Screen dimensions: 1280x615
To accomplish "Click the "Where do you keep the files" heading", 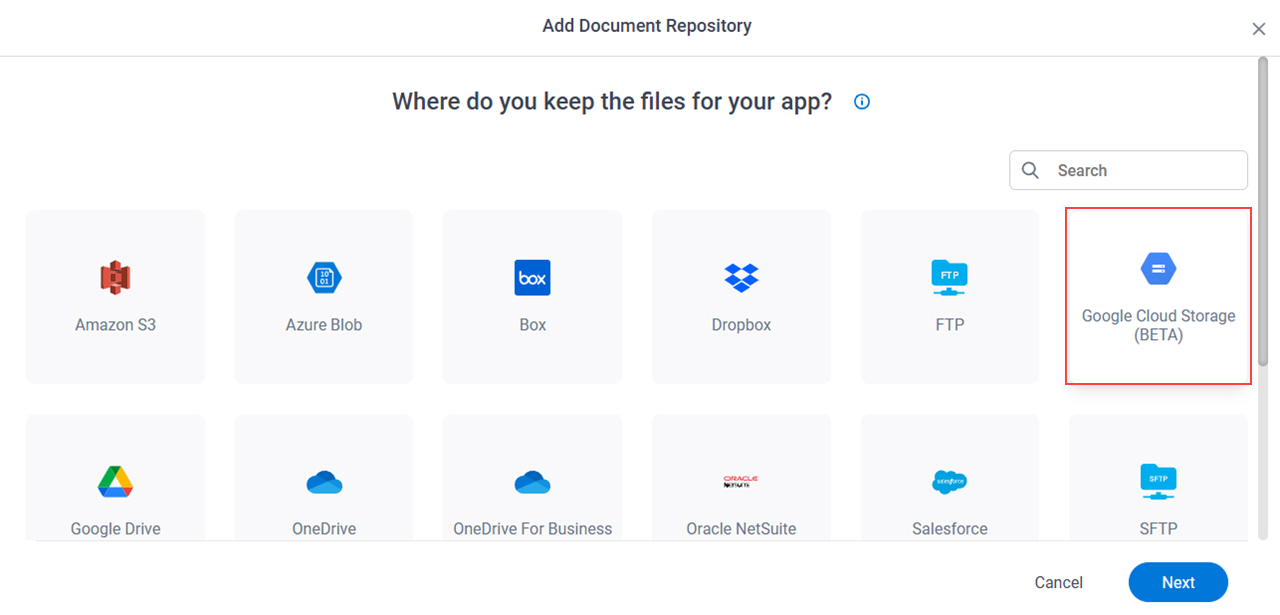I will [612, 101].
